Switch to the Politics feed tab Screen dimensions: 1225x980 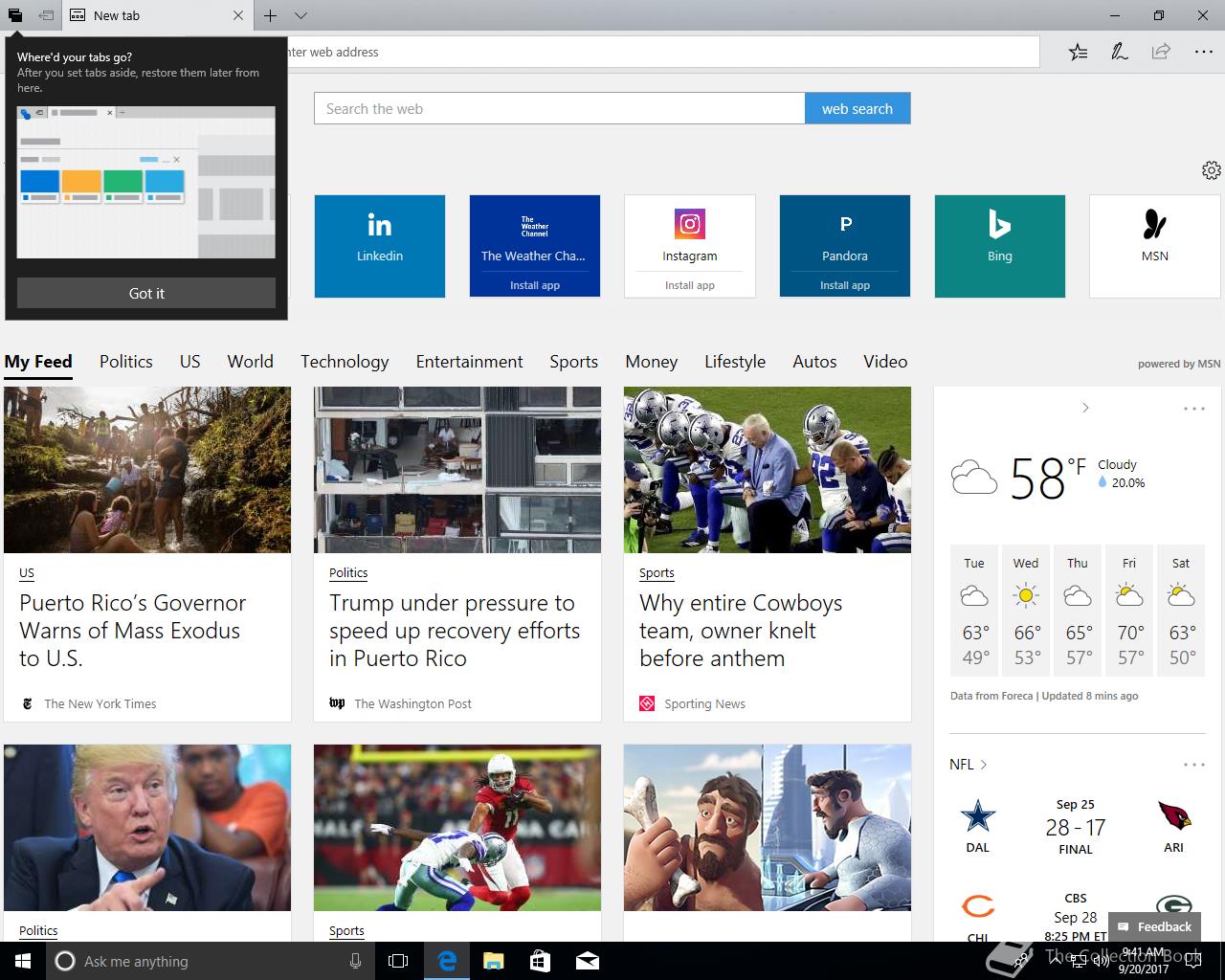tap(126, 362)
